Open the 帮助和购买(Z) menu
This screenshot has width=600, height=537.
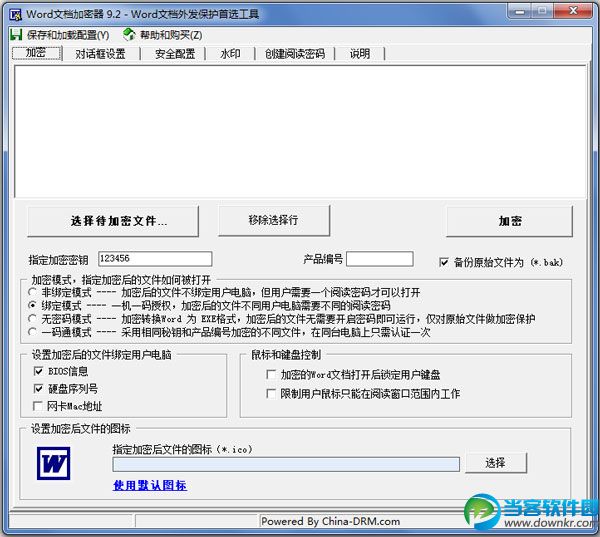171,35
